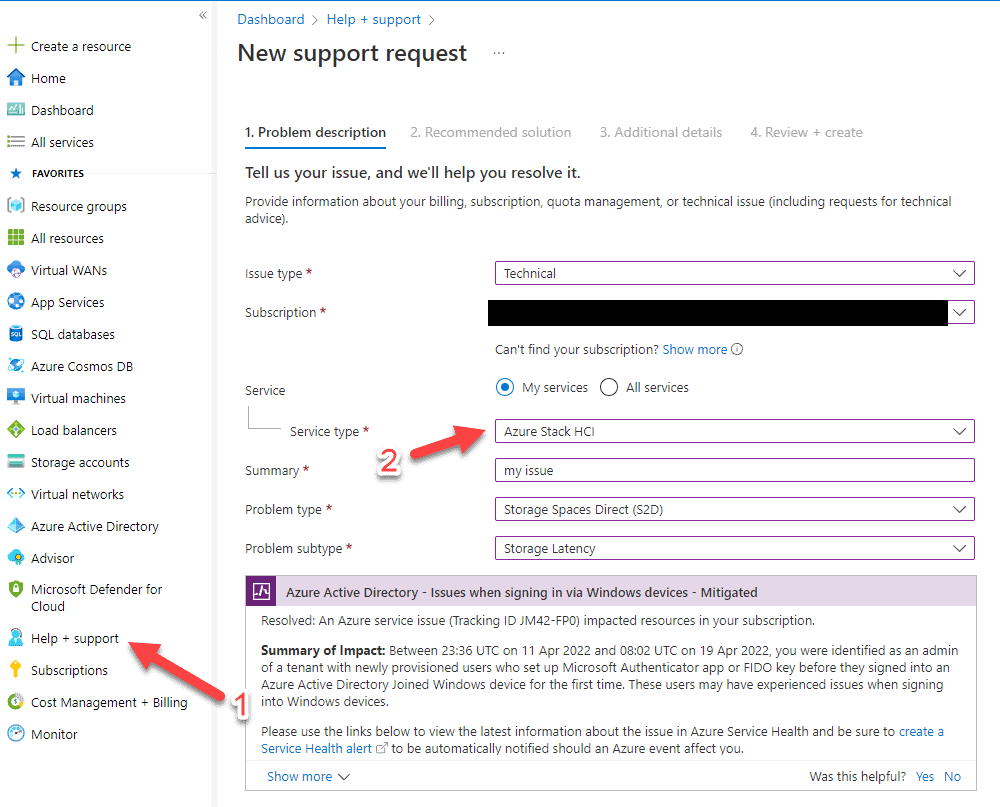Collapse the sidebar with double chevron
The height and width of the screenshot is (807, 1000).
click(202, 15)
